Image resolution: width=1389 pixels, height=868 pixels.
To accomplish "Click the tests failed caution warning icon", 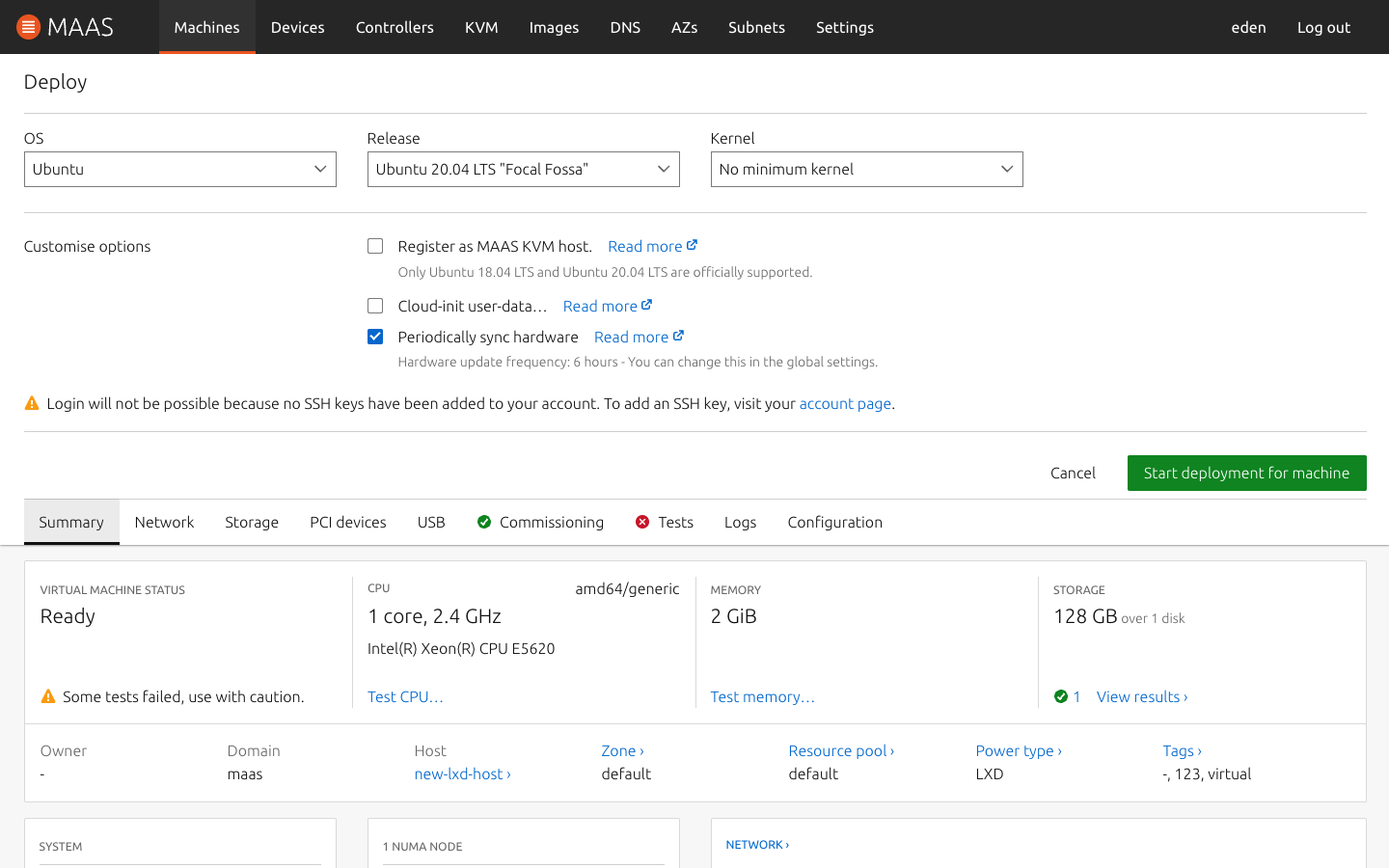I will tap(48, 696).
